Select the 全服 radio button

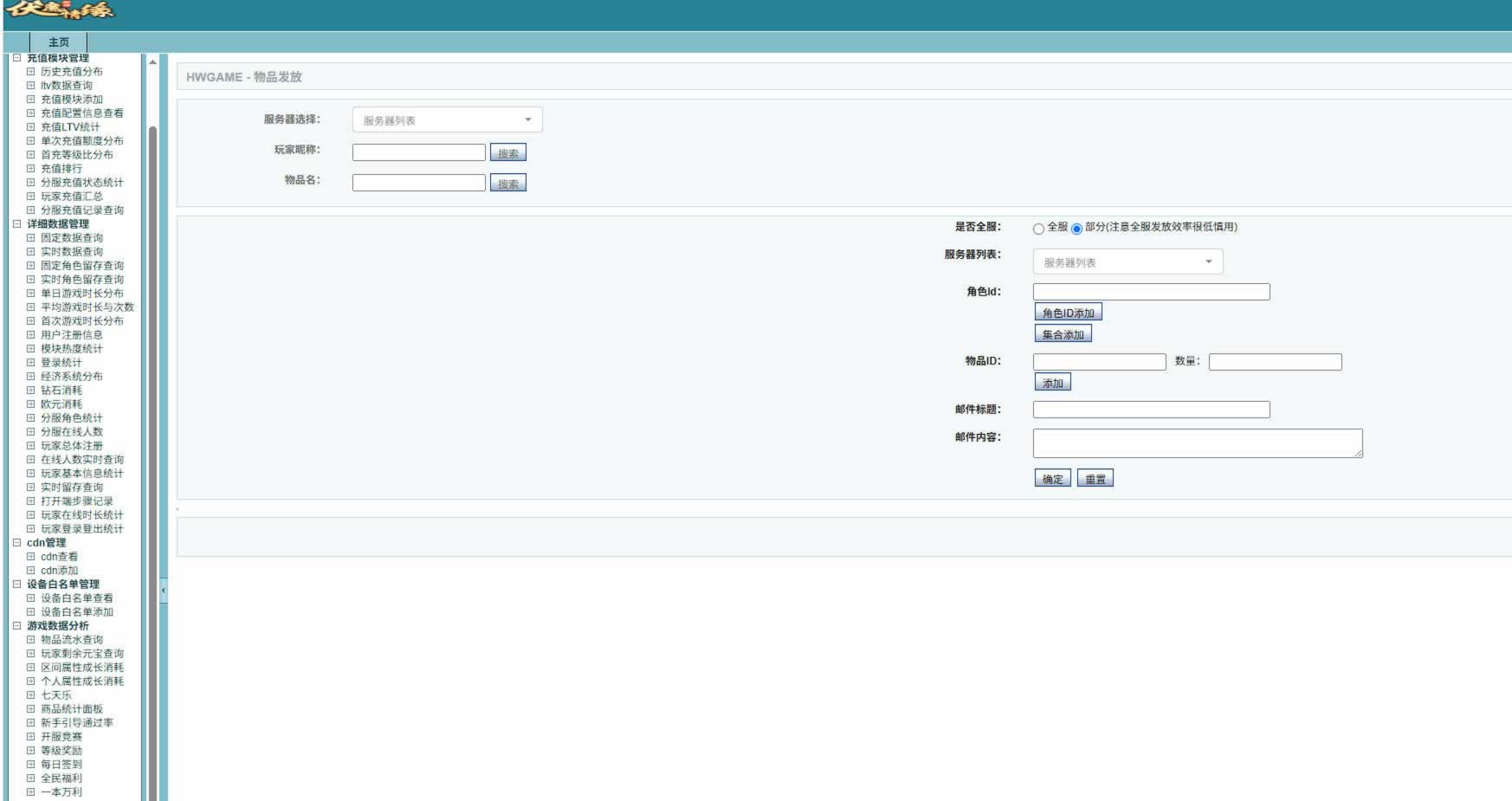pyautogui.click(x=1038, y=229)
